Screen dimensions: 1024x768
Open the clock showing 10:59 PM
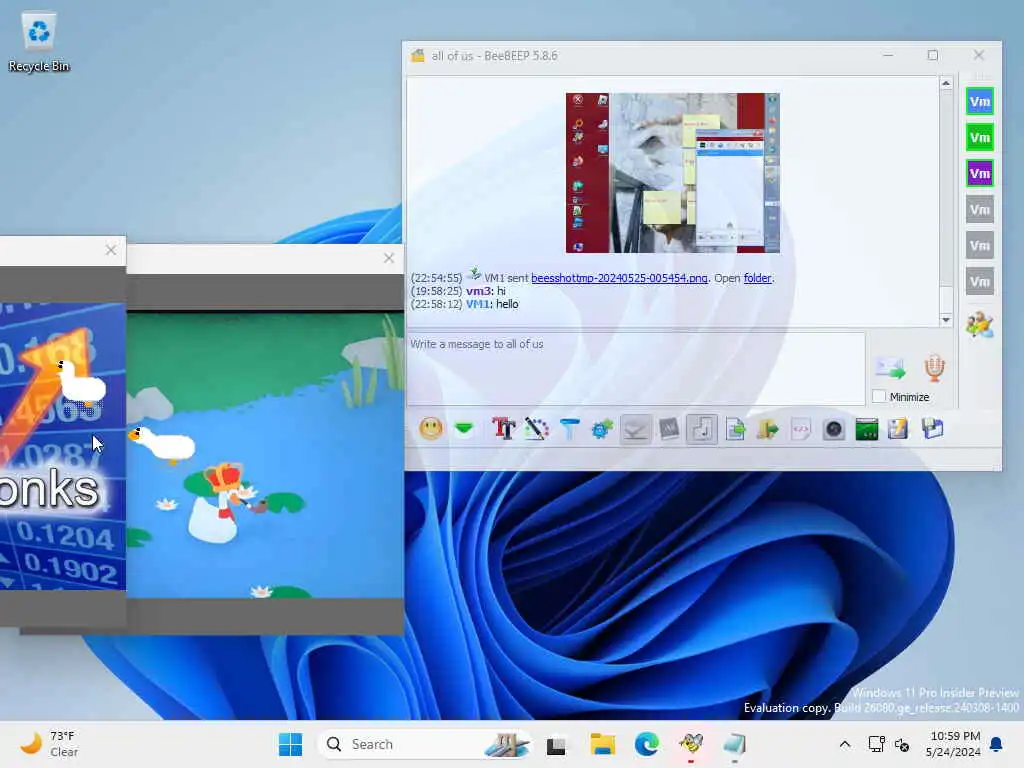[953, 744]
